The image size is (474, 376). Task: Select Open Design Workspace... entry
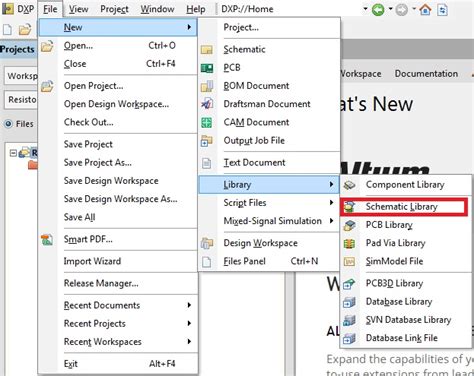click(x=118, y=104)
